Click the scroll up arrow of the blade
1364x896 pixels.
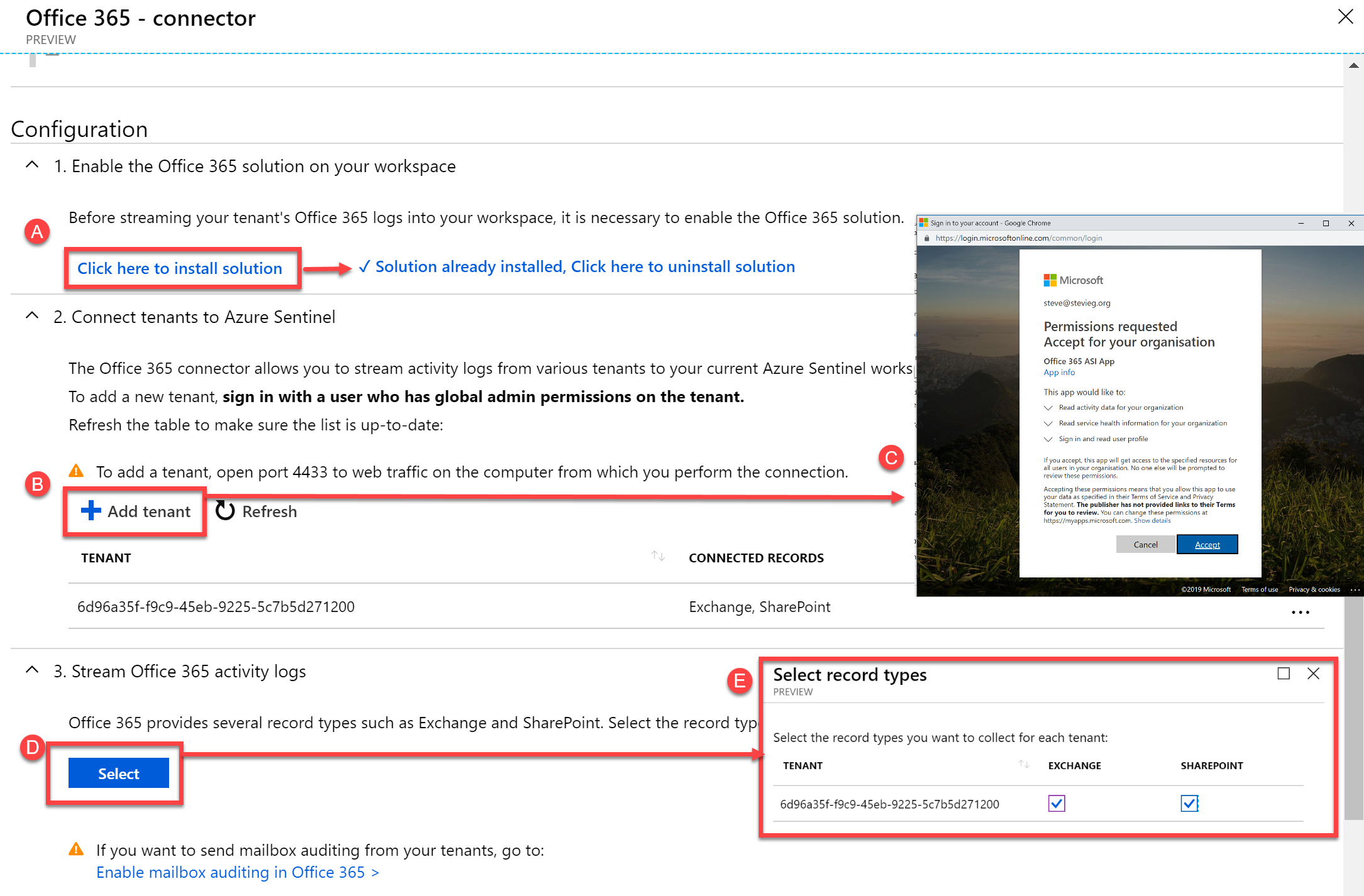pyautogui.click(x=1353, y=65)
